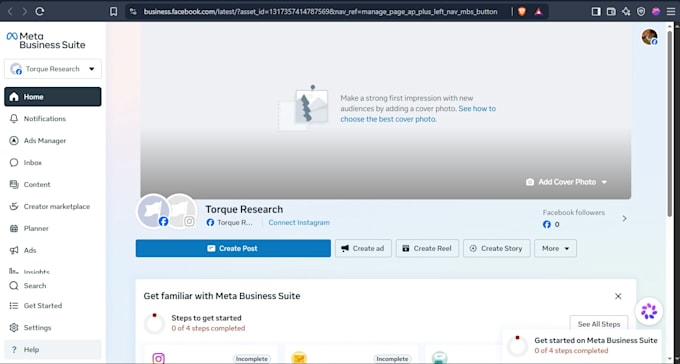Screen dimensions: 680x364
Task: Open Creator marketplace
Action: coord(53,207)
